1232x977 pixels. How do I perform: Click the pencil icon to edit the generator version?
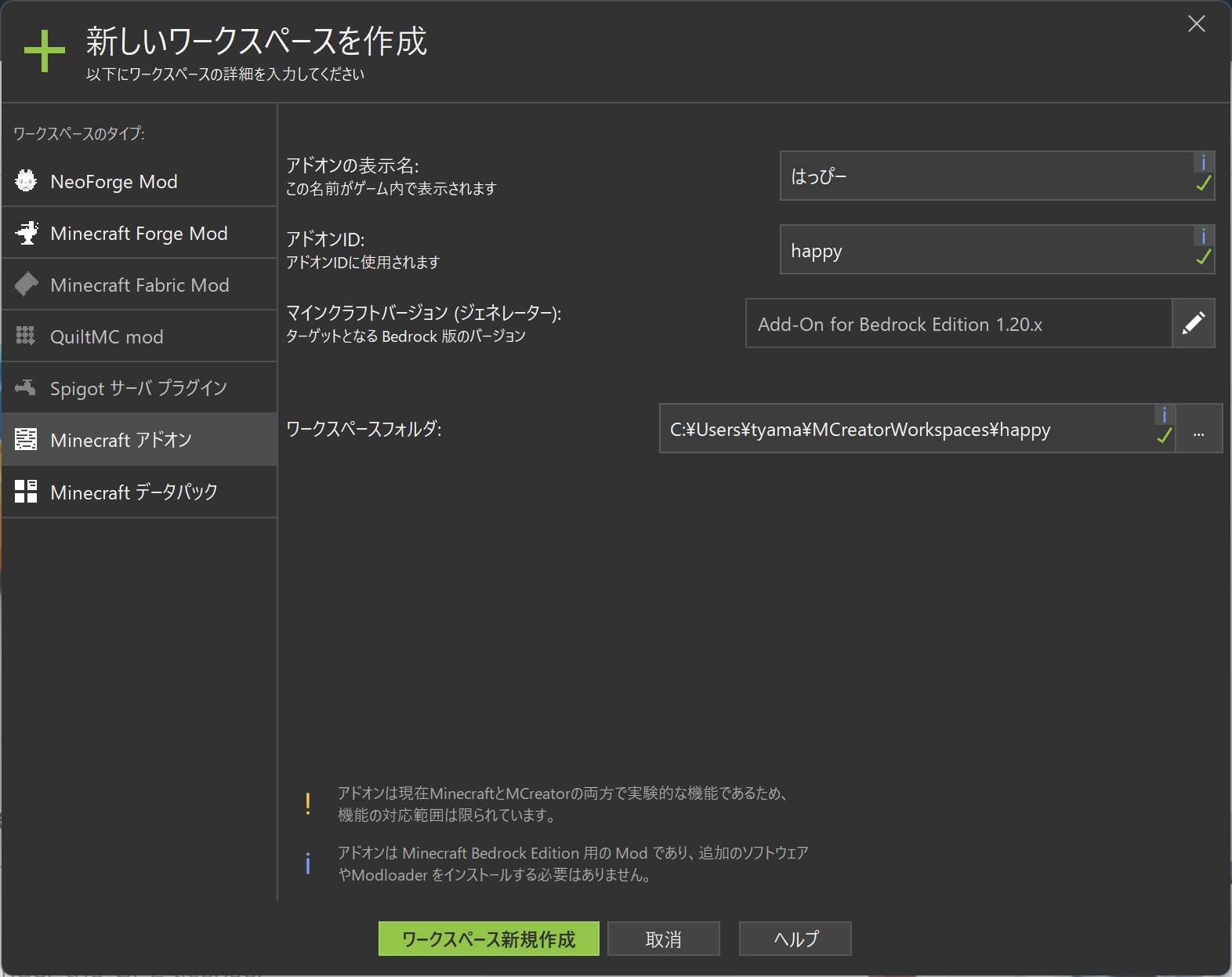(1193, 323)
